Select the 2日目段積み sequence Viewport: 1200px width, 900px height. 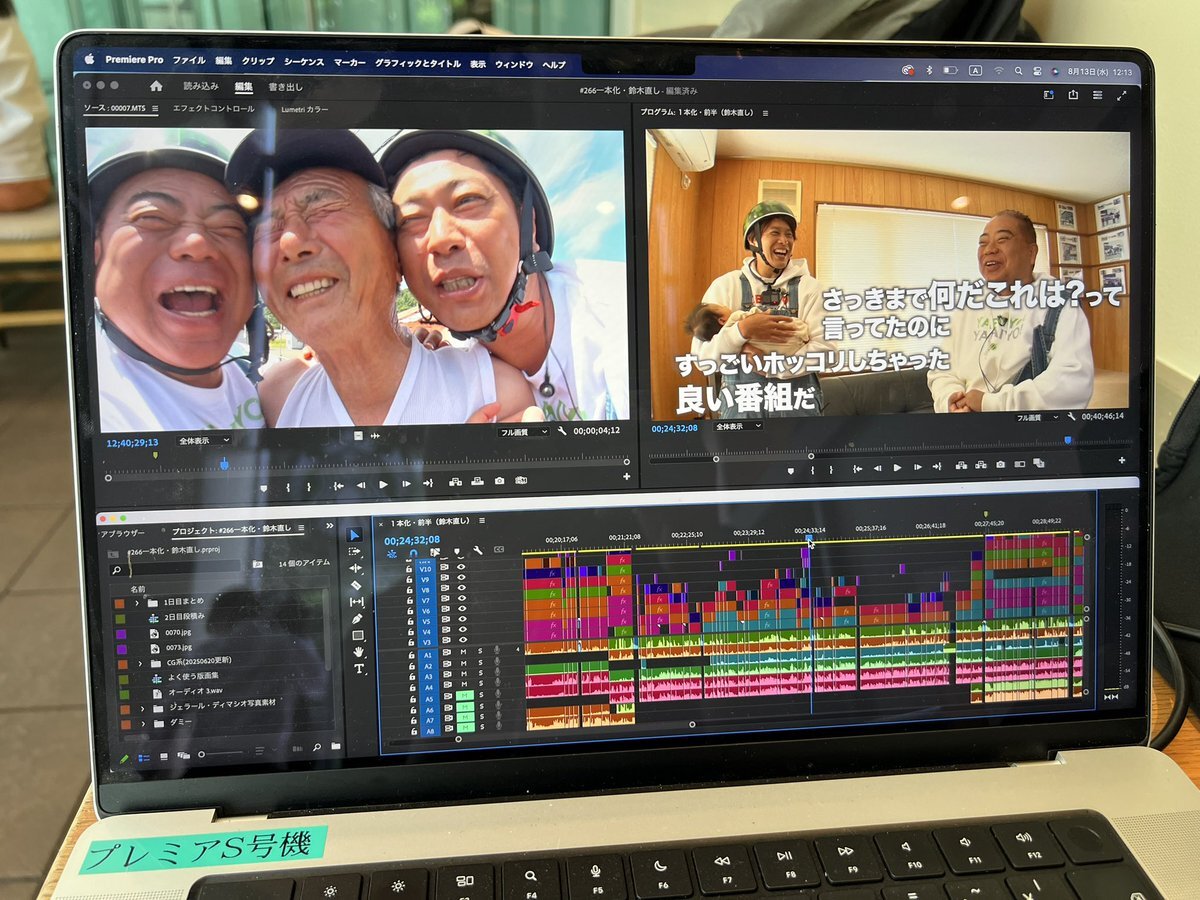[x=184, y=617]
